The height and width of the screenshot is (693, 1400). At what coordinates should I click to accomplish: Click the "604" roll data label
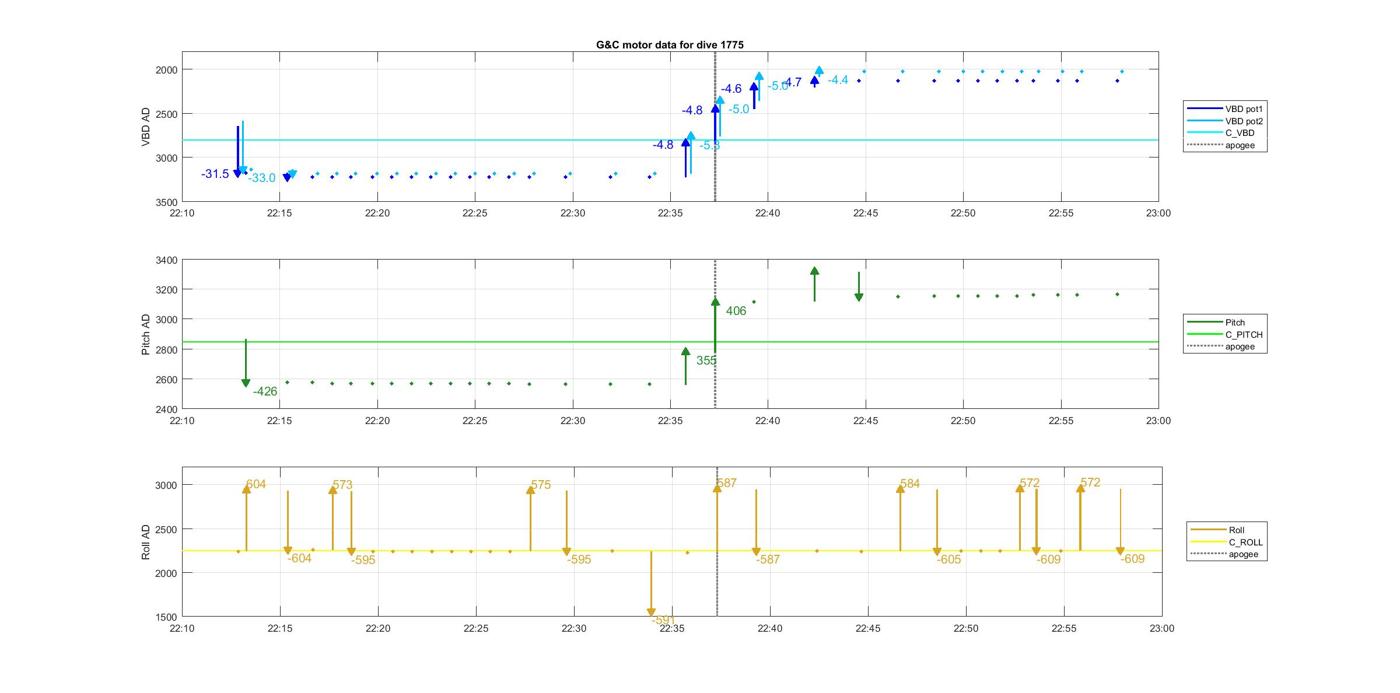pyautogui.click(x=256, y=485)
